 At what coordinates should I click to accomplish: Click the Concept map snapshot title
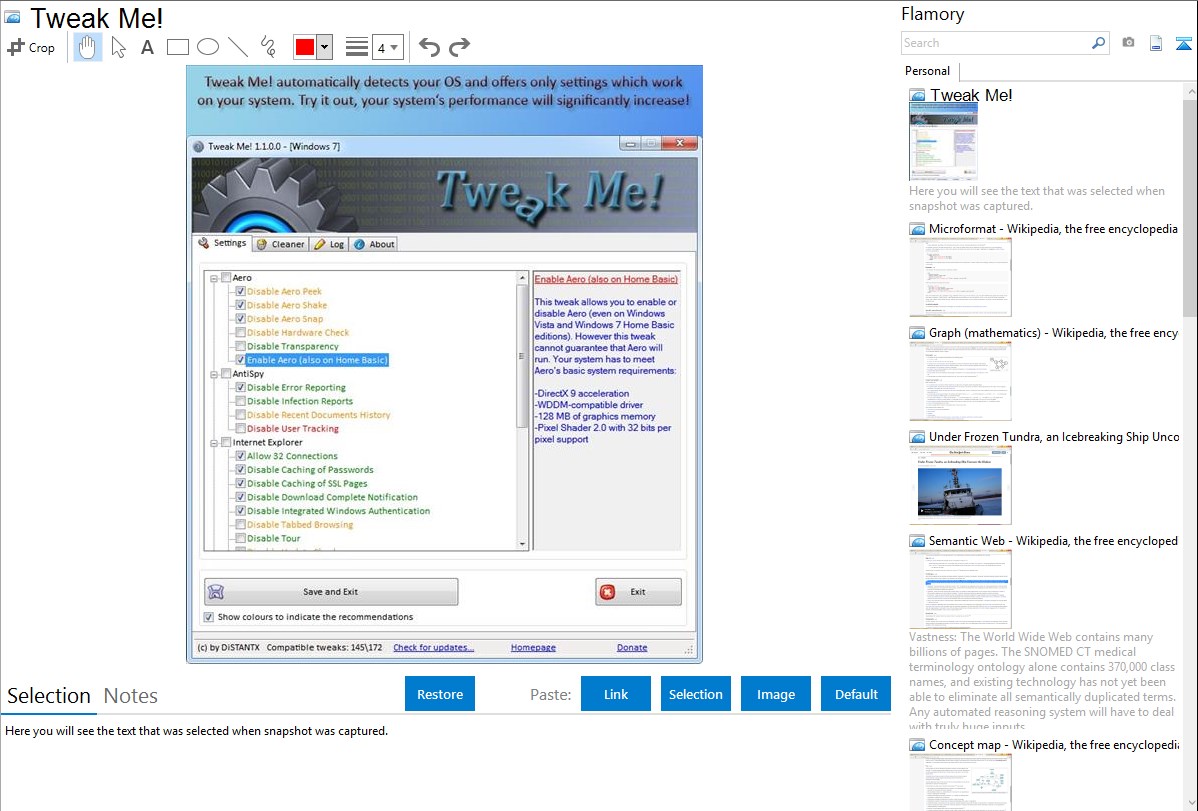(1054, 745)
